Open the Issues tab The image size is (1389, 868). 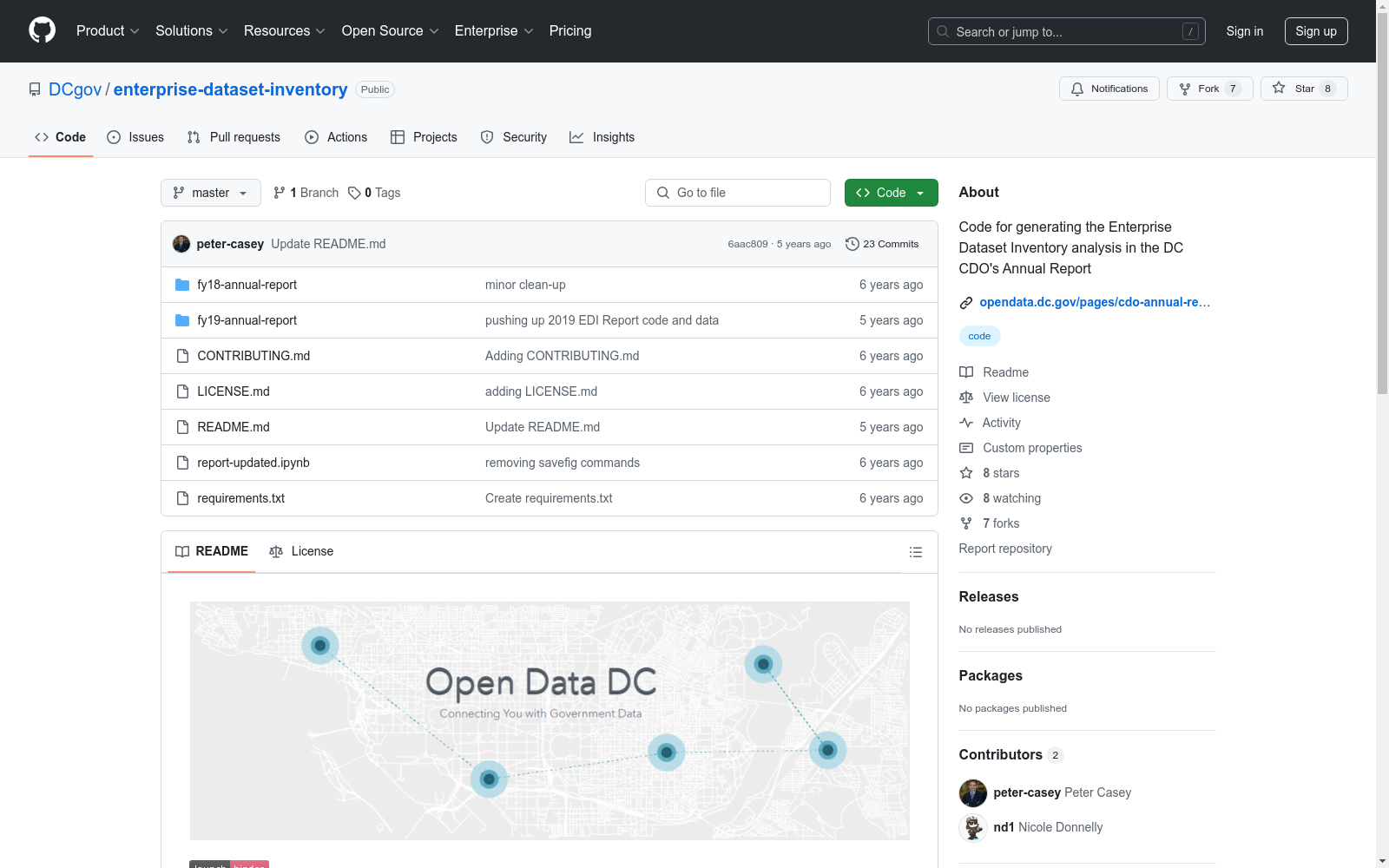pyautogui.click(x=135, y=137)
